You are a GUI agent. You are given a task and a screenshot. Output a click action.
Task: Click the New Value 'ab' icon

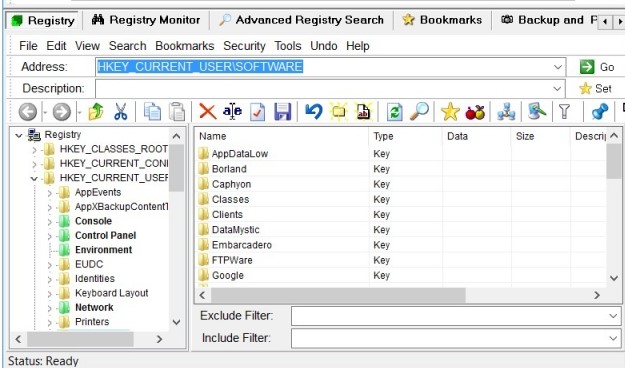click(x=363, y=112)
